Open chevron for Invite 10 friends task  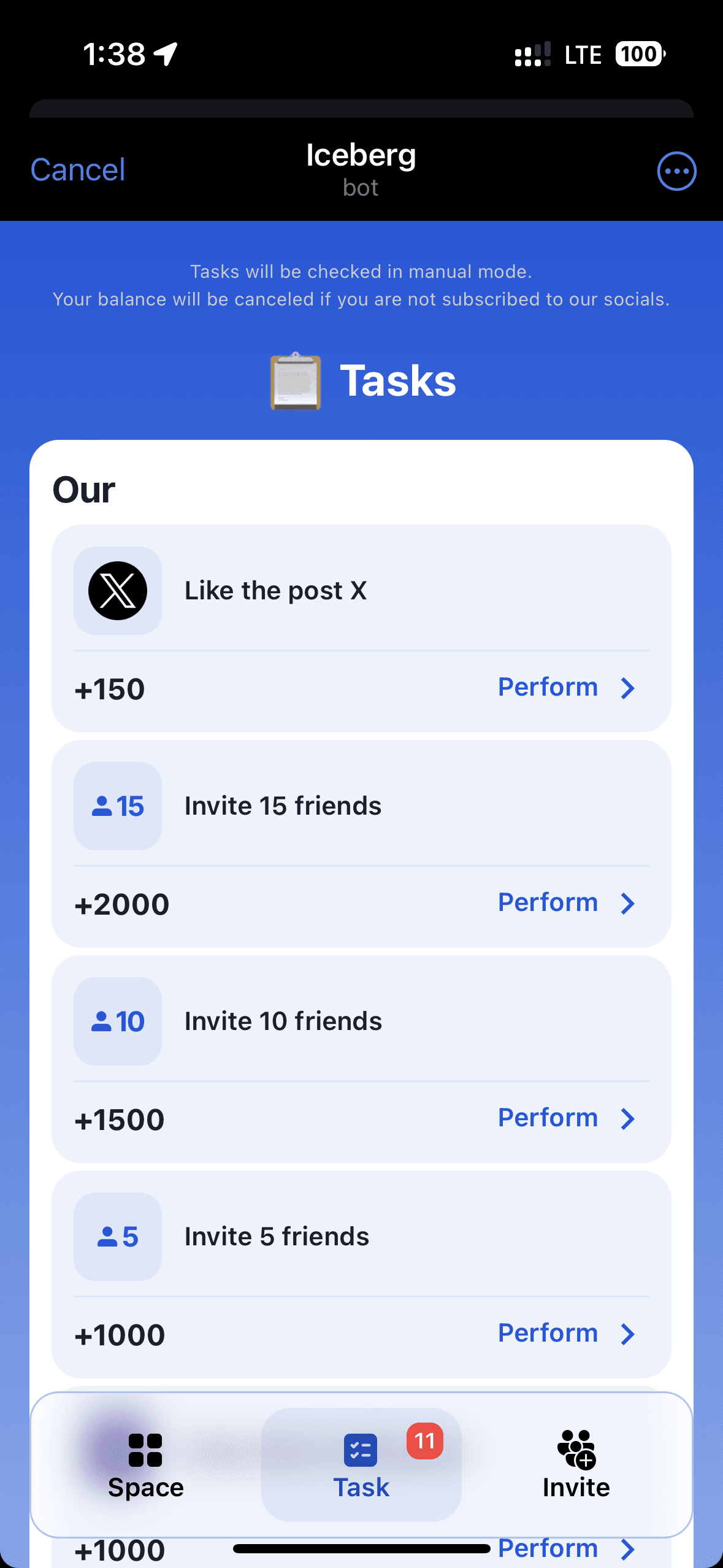[627, 1119]
